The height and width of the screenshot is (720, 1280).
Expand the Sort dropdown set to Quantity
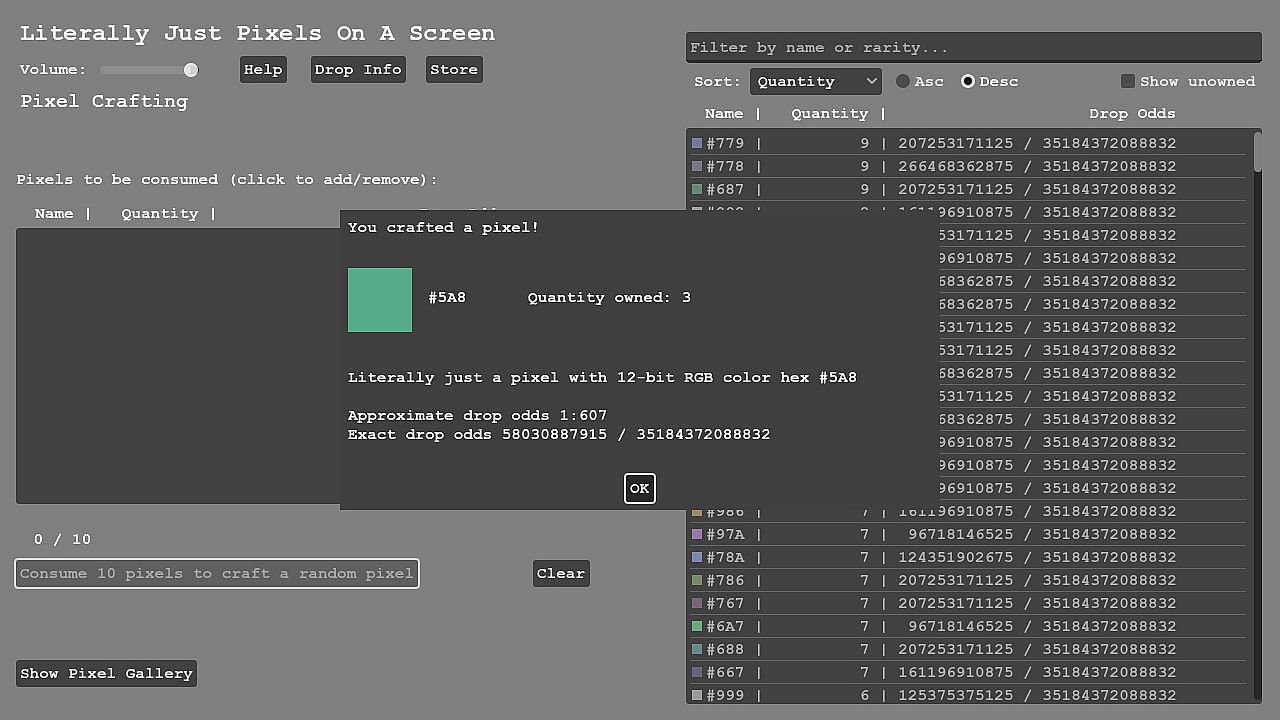pyautogui.click(x=815, y=81)
